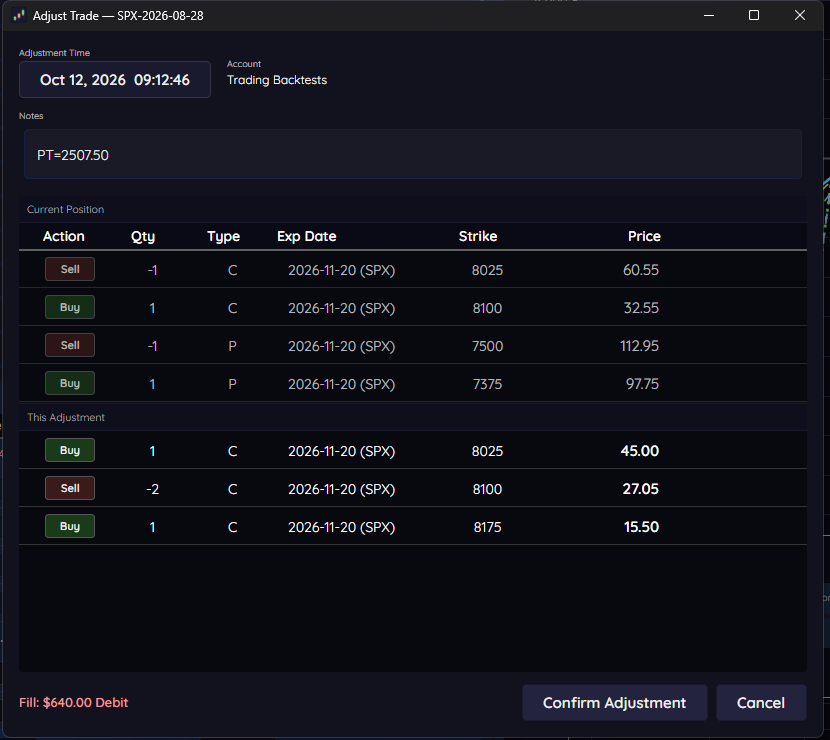Toggle Buy button on 7375 put row

click(70, 383)
